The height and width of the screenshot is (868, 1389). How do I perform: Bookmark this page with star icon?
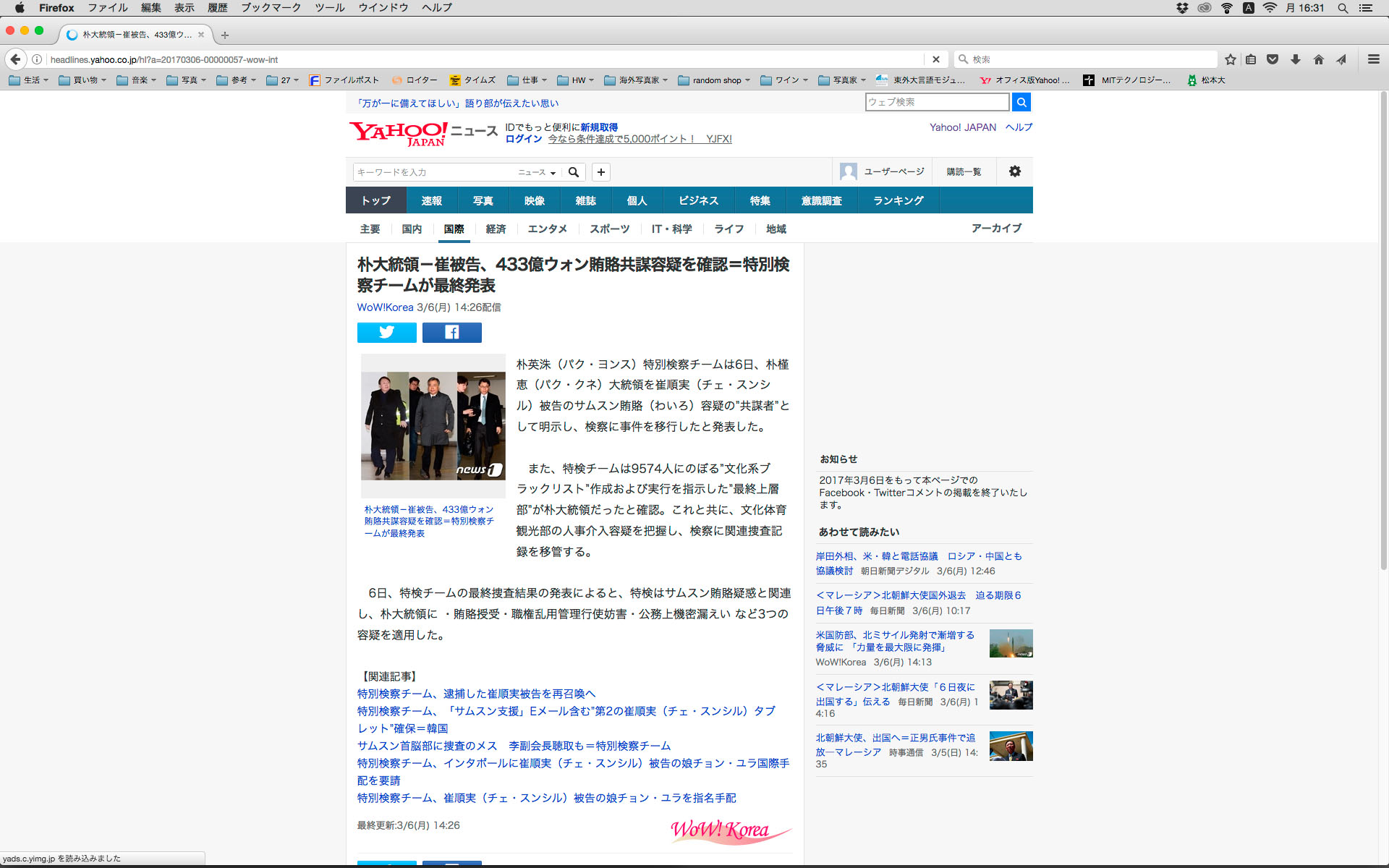(x=1230, y=59)
